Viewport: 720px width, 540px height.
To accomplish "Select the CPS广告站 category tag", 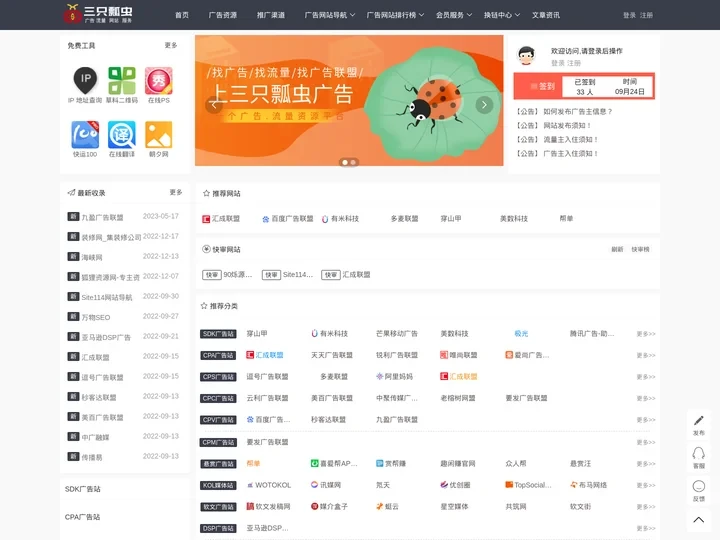I will click(218, 377).
